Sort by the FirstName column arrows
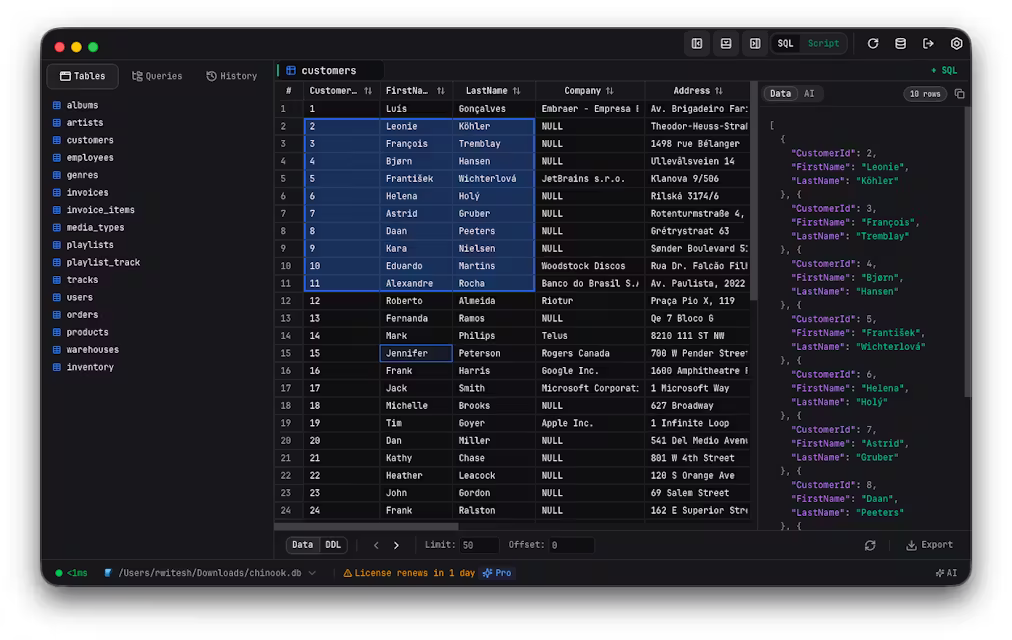 pyautogui.click(x=441, y=91)
